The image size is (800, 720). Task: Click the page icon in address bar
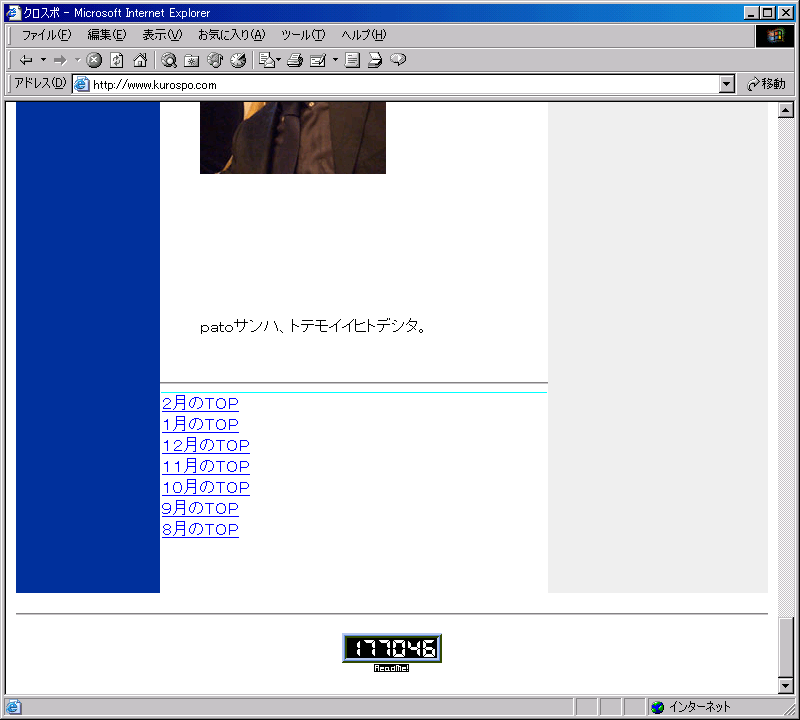pos(81,84)
